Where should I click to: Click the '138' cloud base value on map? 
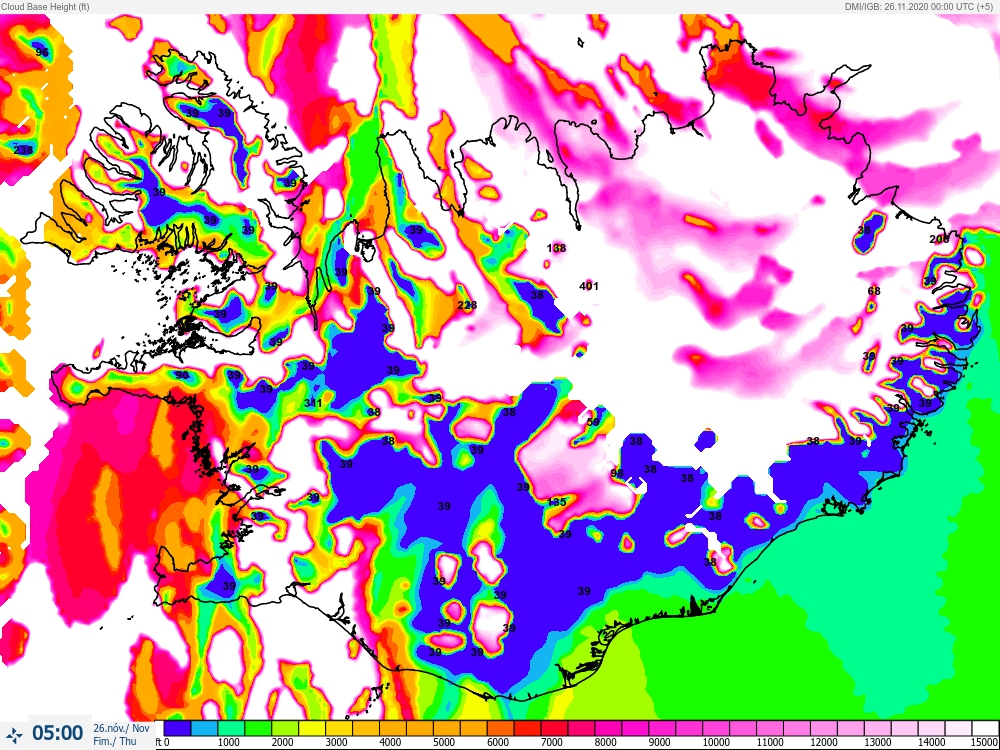(557, 248)
